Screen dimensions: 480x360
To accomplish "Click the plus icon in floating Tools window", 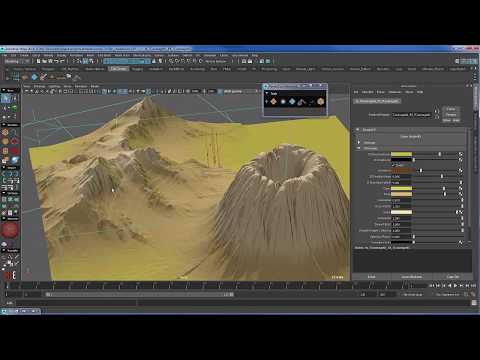I will click(266, 102).
